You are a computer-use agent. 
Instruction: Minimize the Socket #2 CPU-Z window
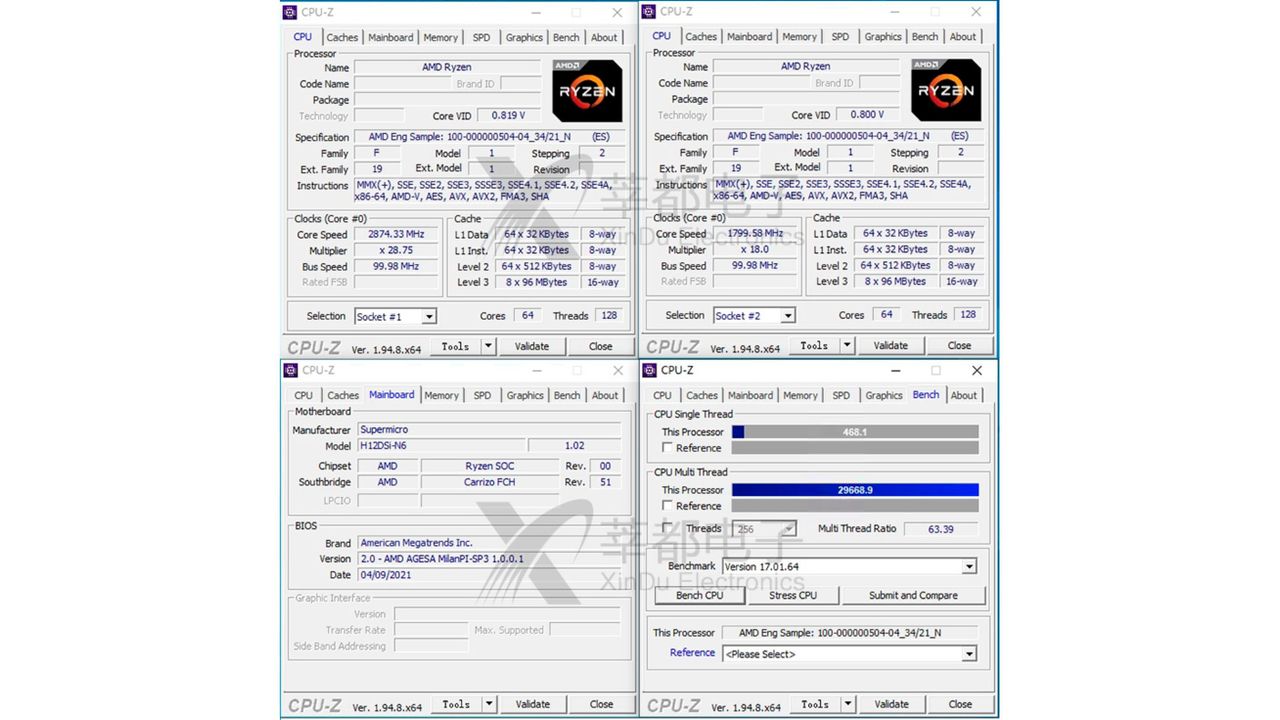894,11
